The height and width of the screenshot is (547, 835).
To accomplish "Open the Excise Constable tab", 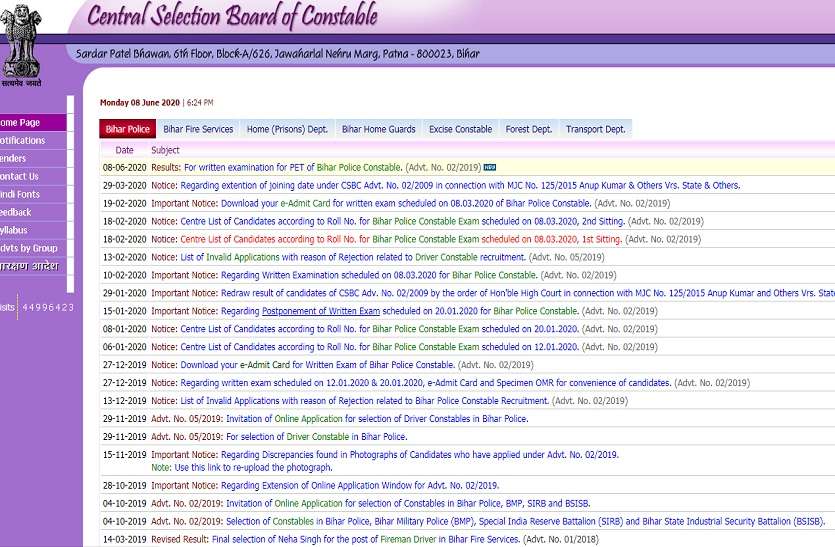I will (461, 129).
